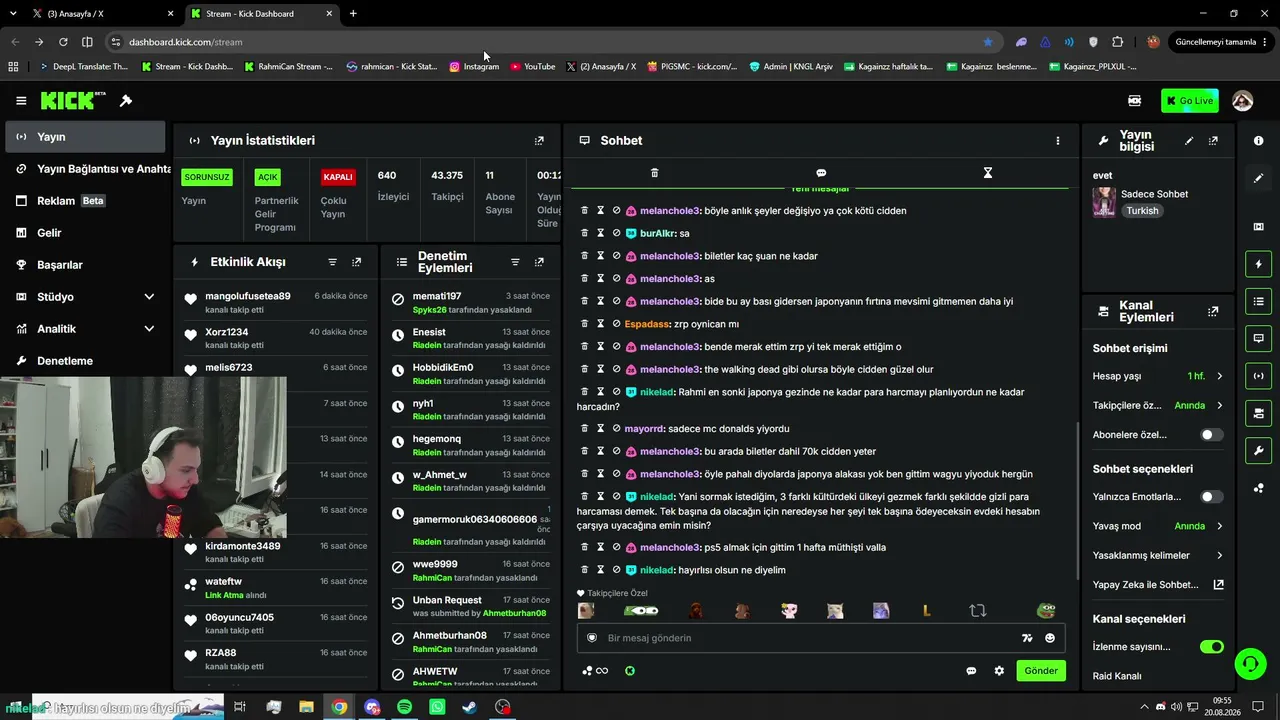Open the YouTube bookmark

click(532, 67)
